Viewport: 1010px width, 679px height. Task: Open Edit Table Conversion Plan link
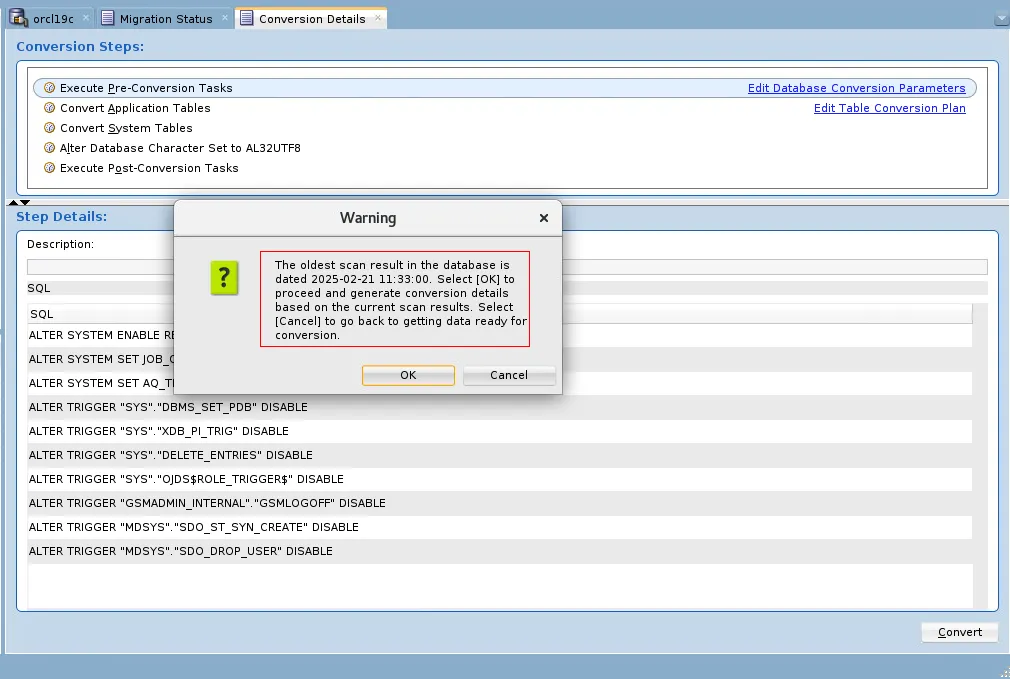(x=889, y=108)
